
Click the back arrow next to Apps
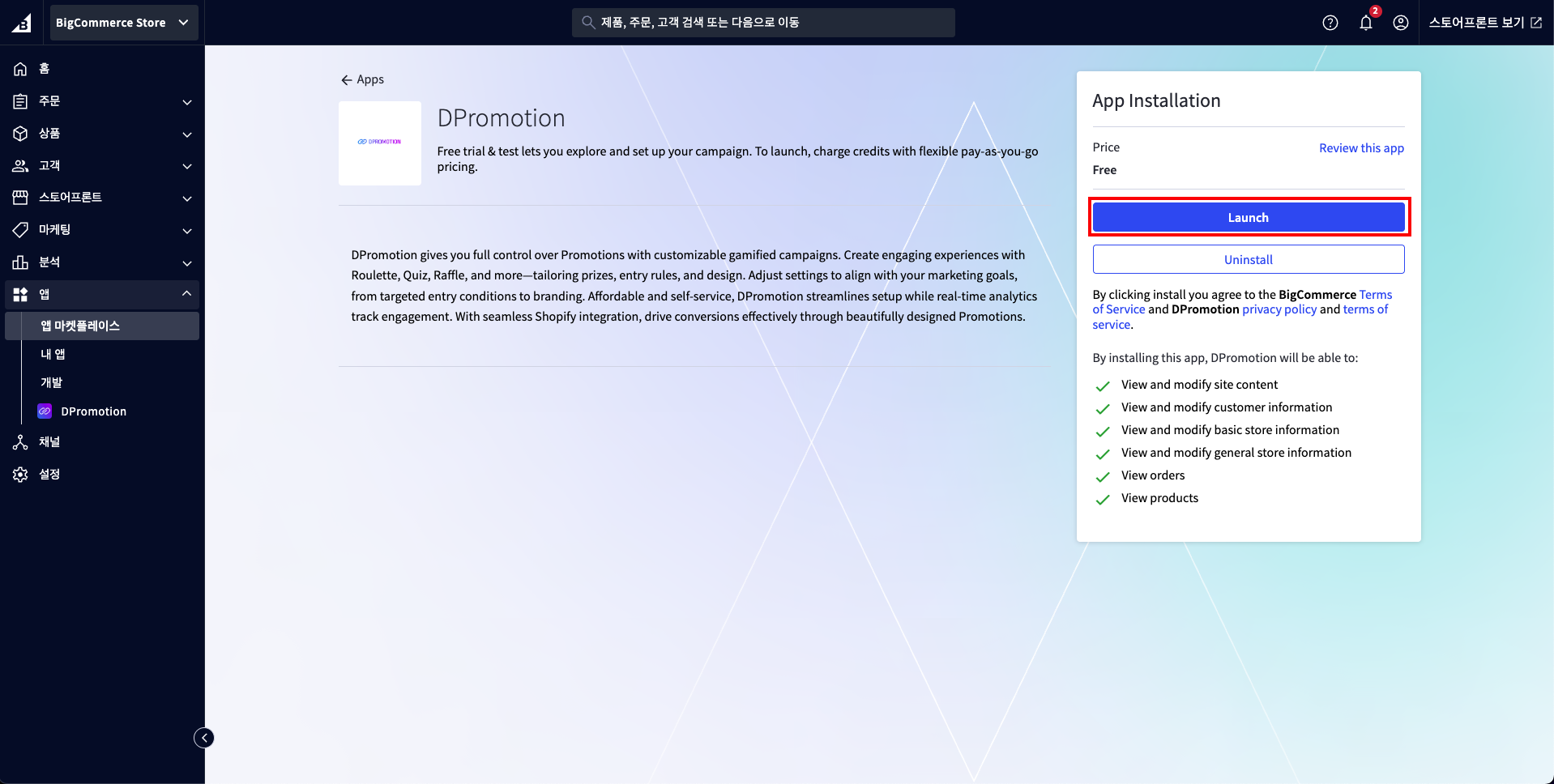click(x=347, y=80)
